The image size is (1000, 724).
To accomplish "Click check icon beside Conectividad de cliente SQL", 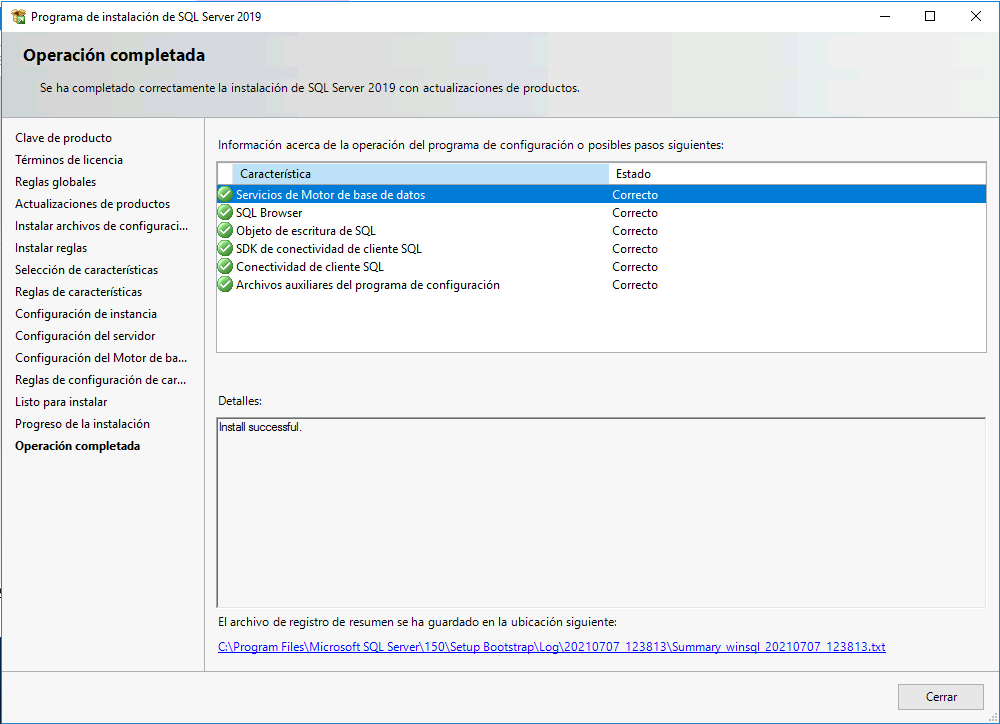I will pyautogui.click(x=225, y=265).
